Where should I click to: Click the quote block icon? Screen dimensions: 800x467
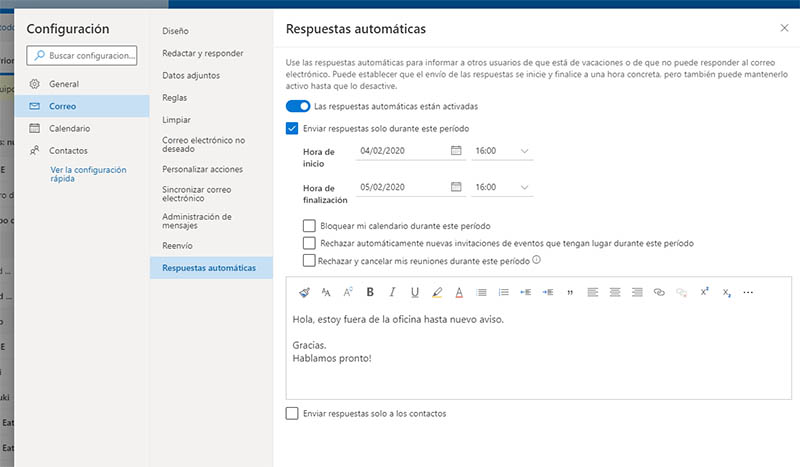[570, 292]
